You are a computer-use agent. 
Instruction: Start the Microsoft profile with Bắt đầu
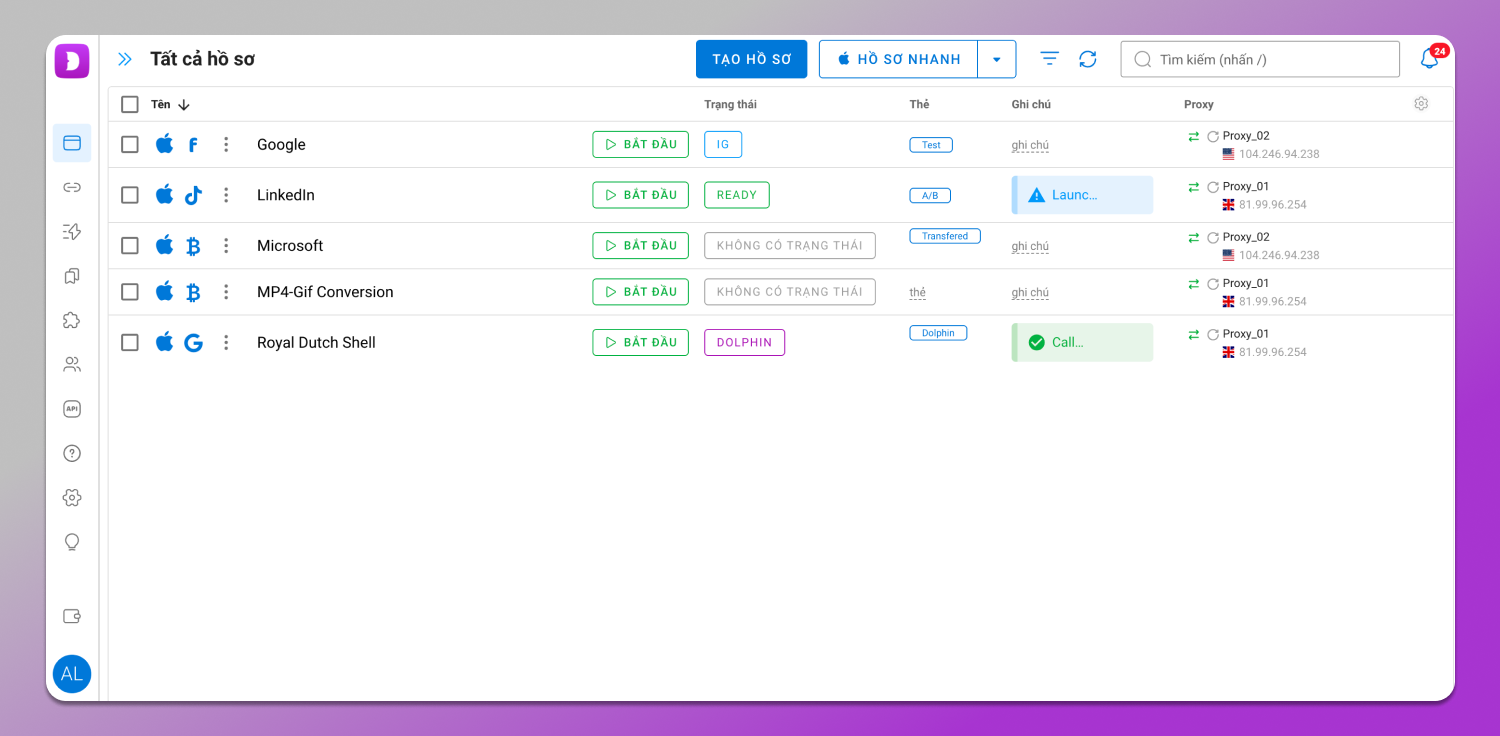640,246
